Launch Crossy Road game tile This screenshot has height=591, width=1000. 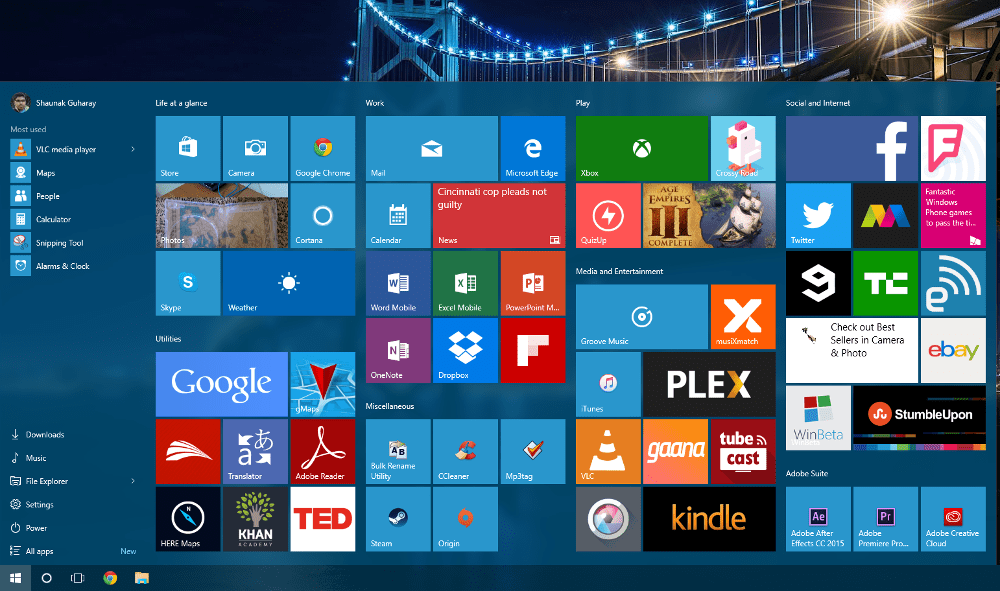743,149
